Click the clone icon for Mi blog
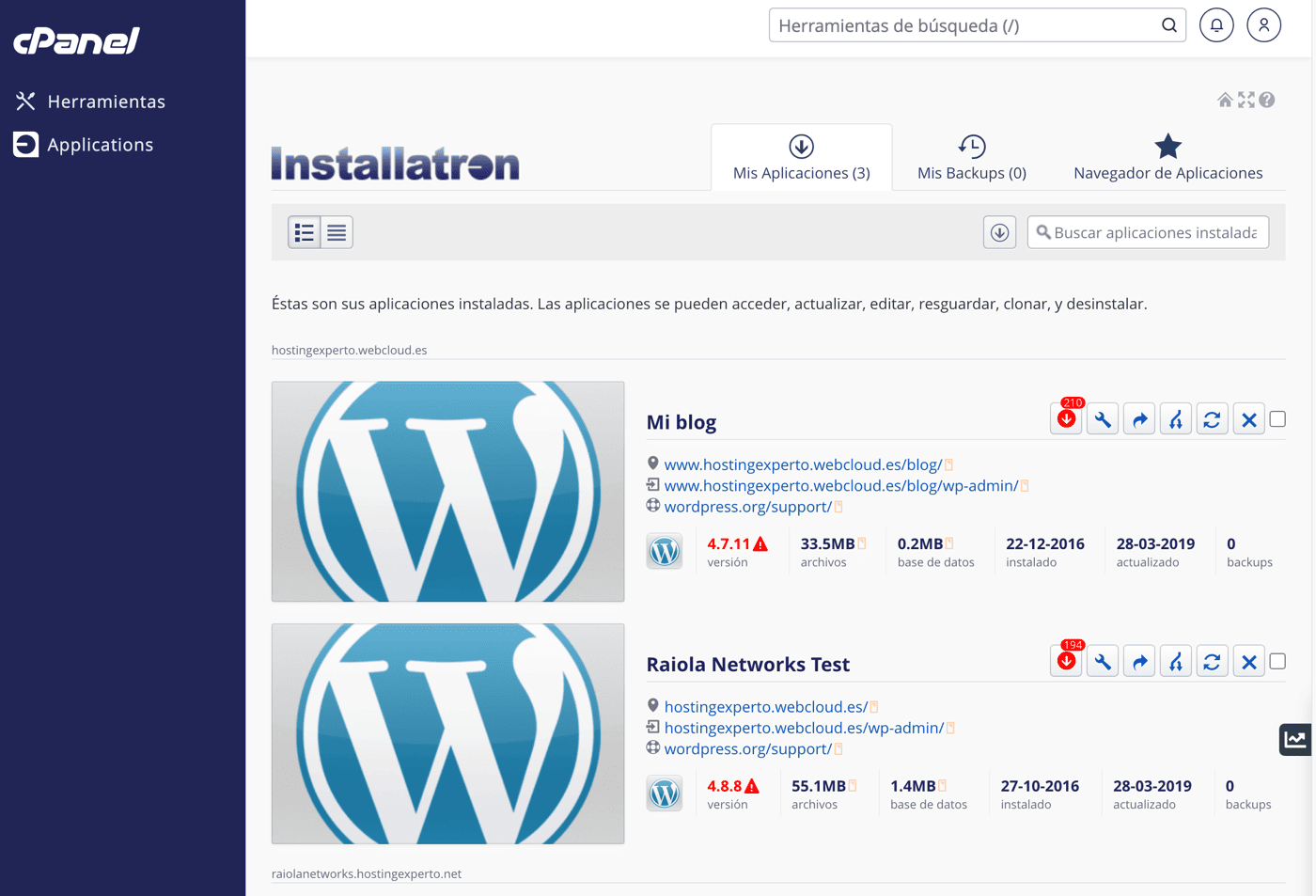Image resolution: width=1316 pixels, height=896 pixels. tap(1176, 419)
